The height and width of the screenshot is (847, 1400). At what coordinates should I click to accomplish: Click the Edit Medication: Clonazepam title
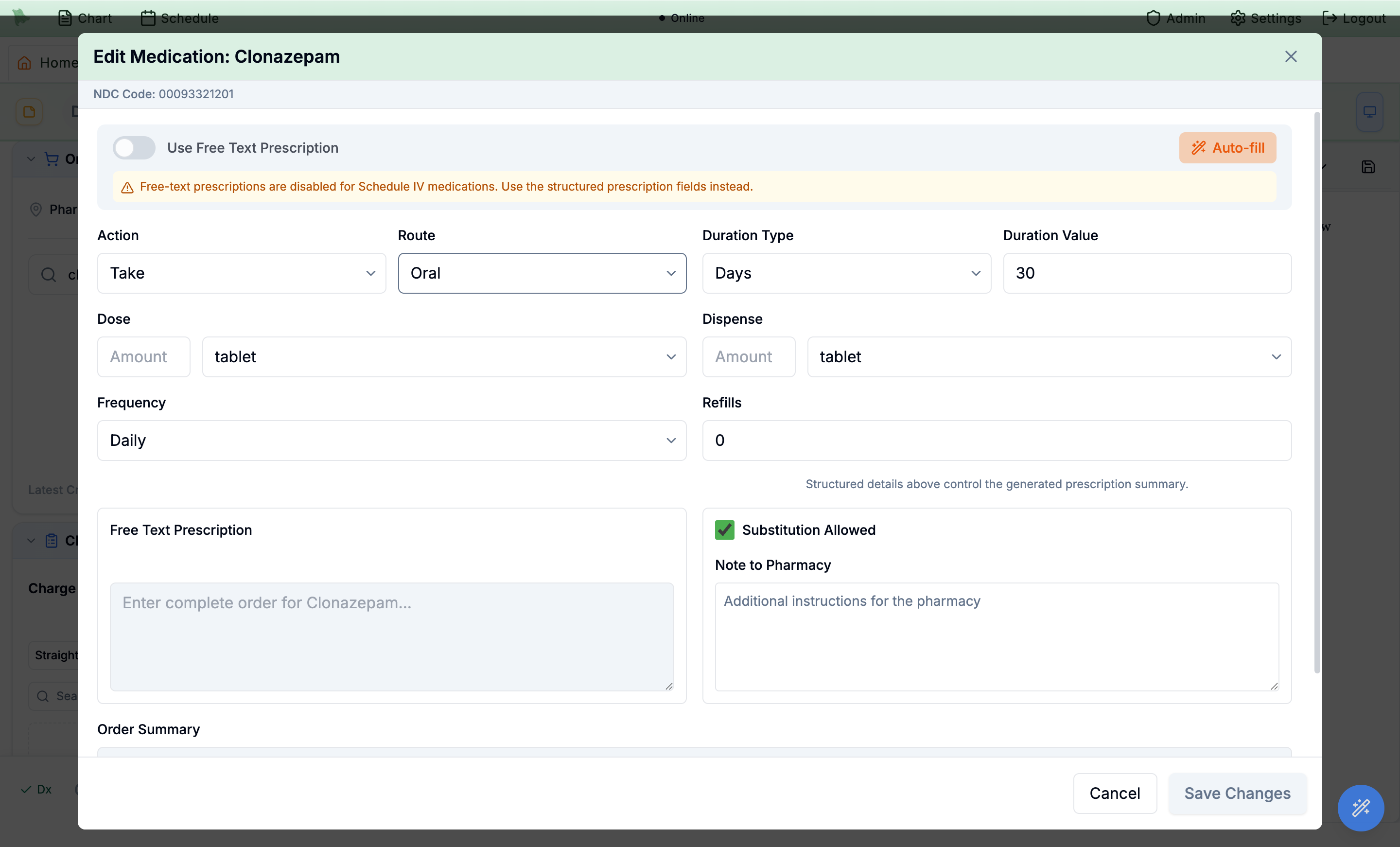(216, 56)
